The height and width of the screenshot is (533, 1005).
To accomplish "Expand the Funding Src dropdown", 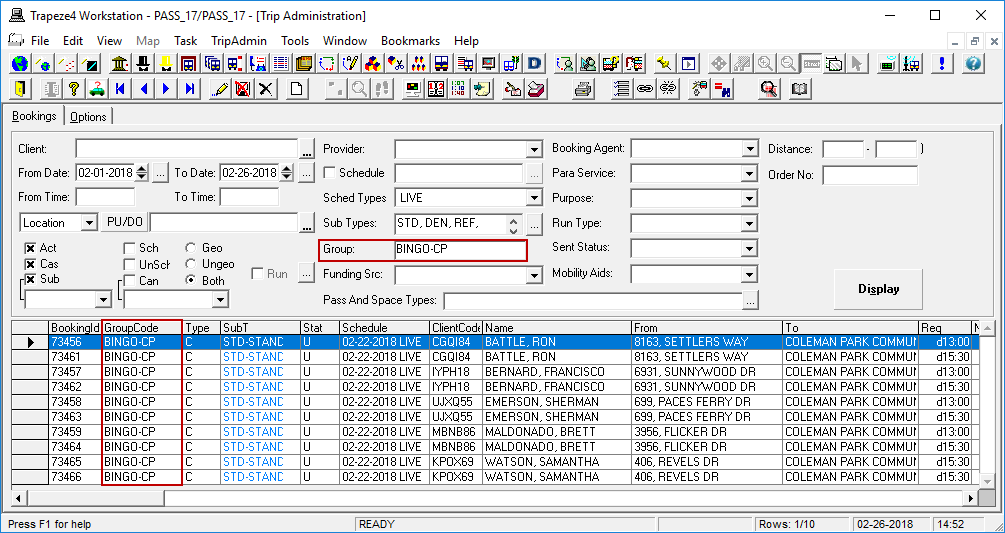I will click(535, 275).
